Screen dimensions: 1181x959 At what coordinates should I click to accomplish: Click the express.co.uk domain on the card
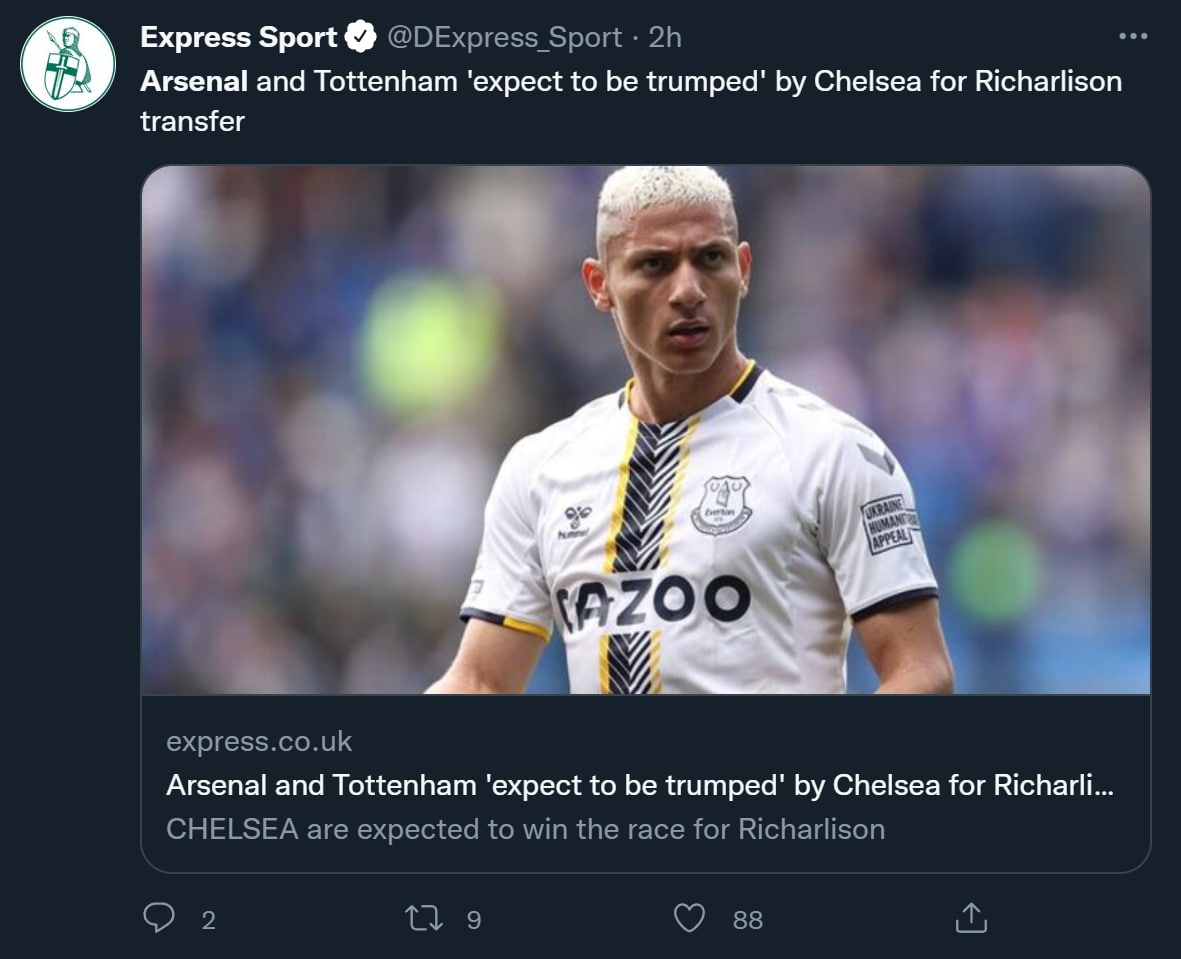click(x=259, y=741)
